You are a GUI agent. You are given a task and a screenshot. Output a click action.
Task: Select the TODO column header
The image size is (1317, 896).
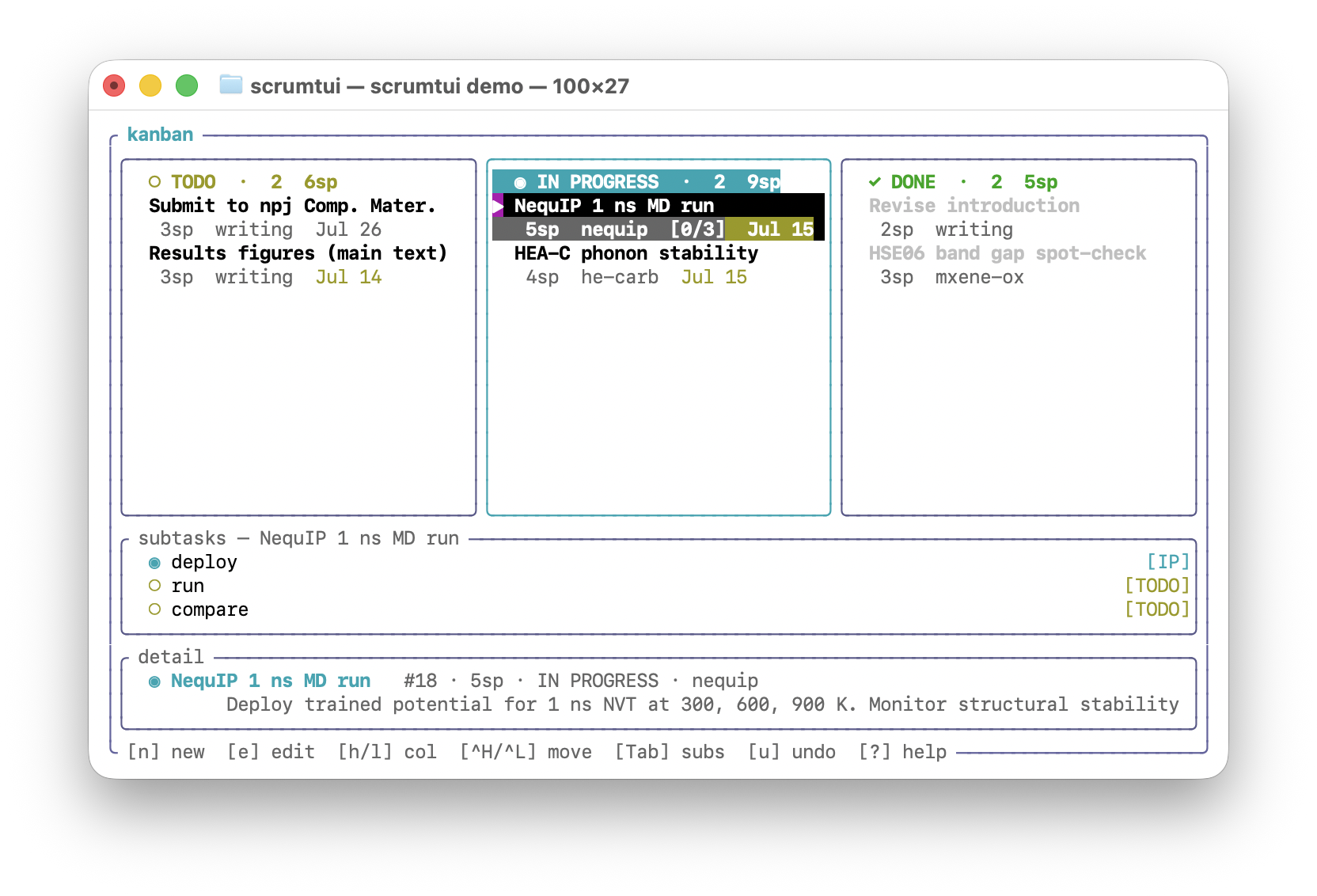pyautogui.click(x=243, y=182)
